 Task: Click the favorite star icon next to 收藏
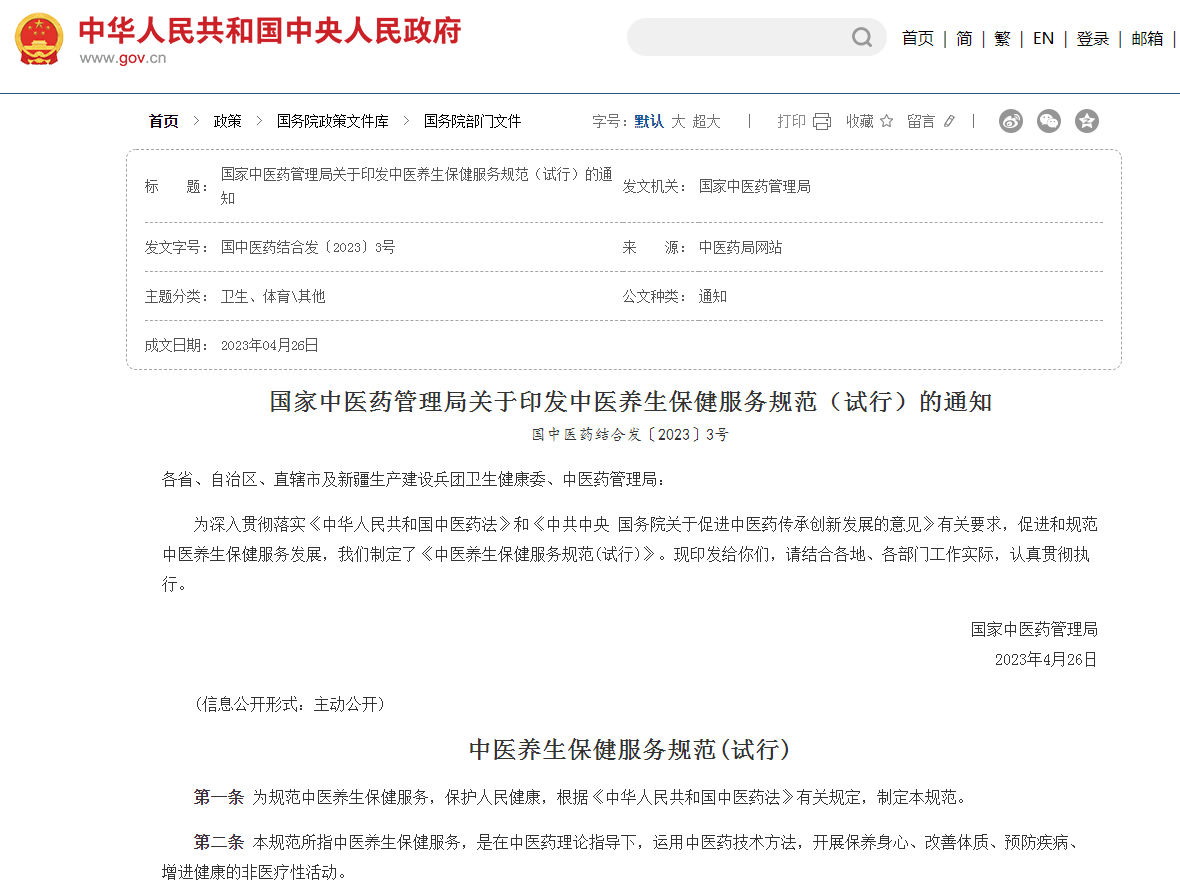click(x=886, y=121)
